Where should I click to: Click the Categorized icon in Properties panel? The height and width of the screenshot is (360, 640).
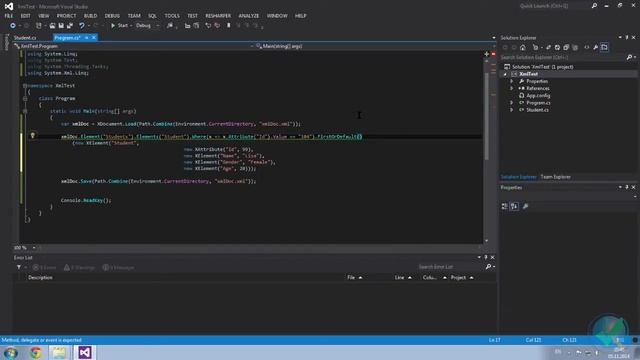pos(505,207)
